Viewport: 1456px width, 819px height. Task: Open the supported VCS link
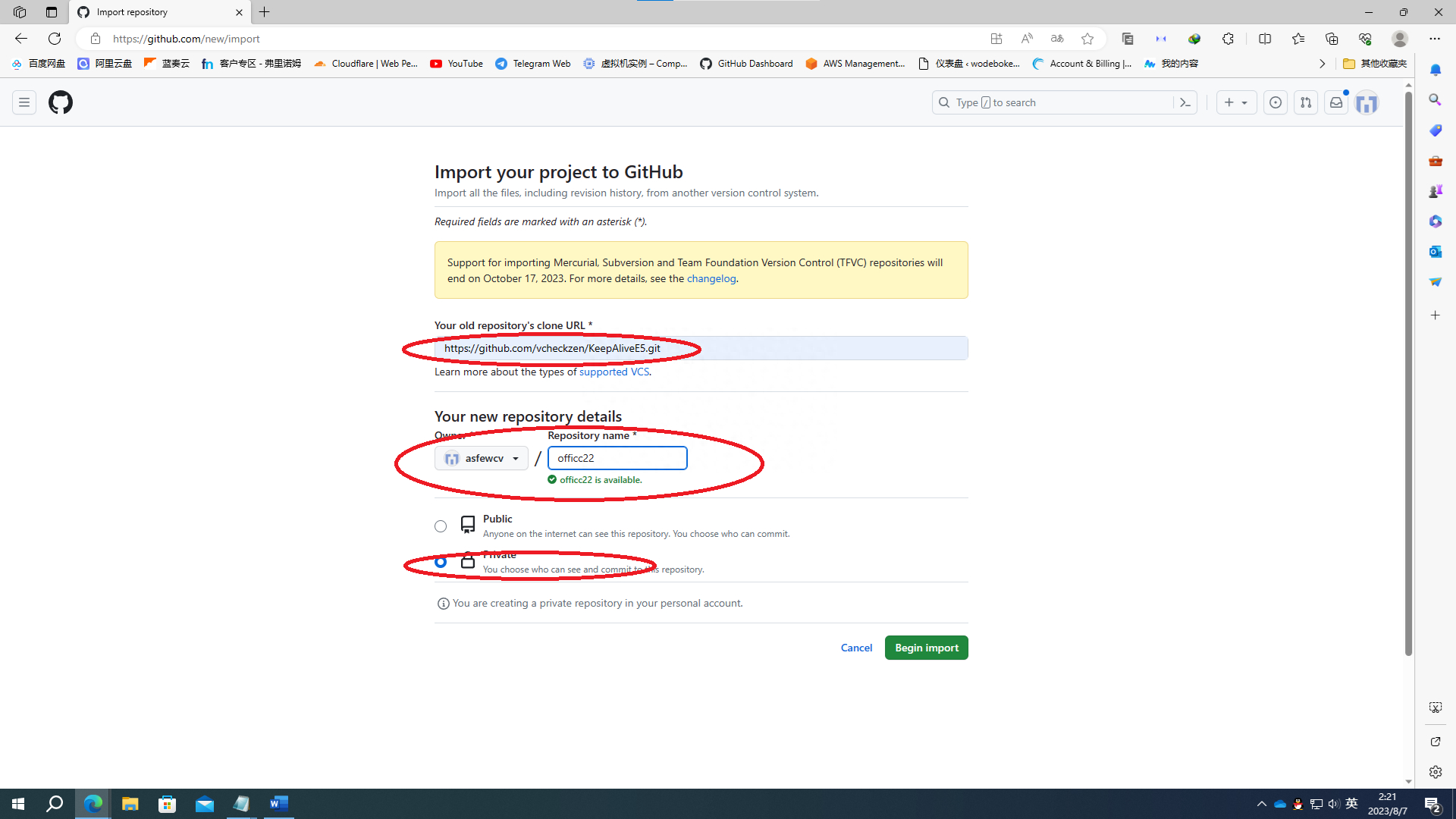click(x=613, y=372)
